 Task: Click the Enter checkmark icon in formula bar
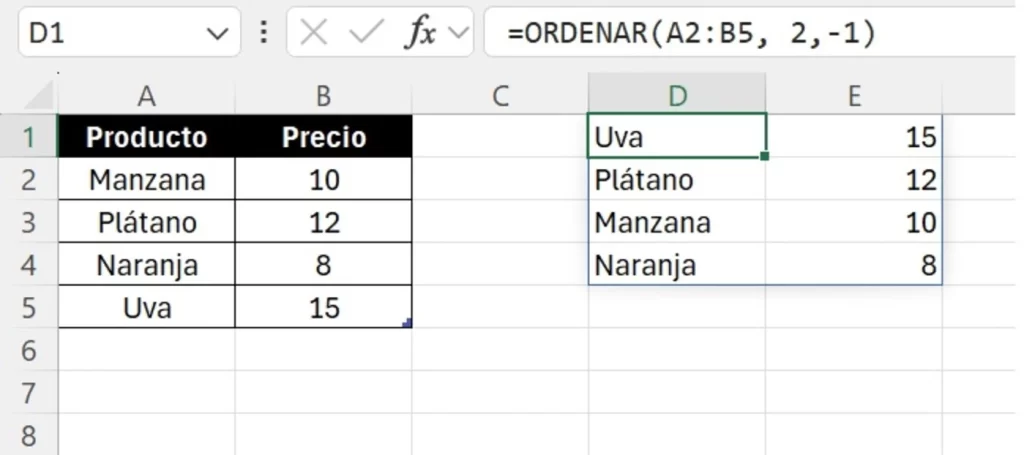coord(367,34)
